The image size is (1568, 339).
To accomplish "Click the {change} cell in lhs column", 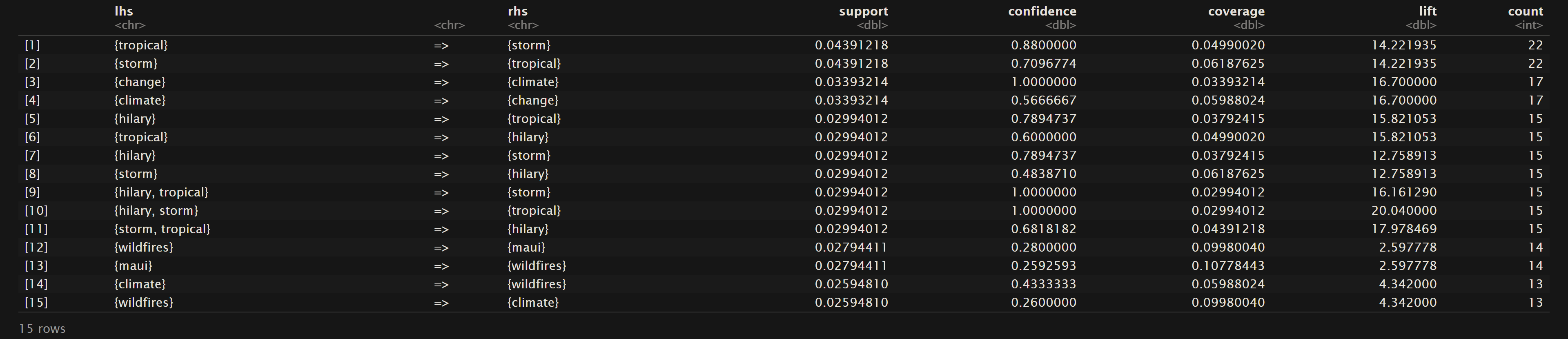I will [139, 82].
